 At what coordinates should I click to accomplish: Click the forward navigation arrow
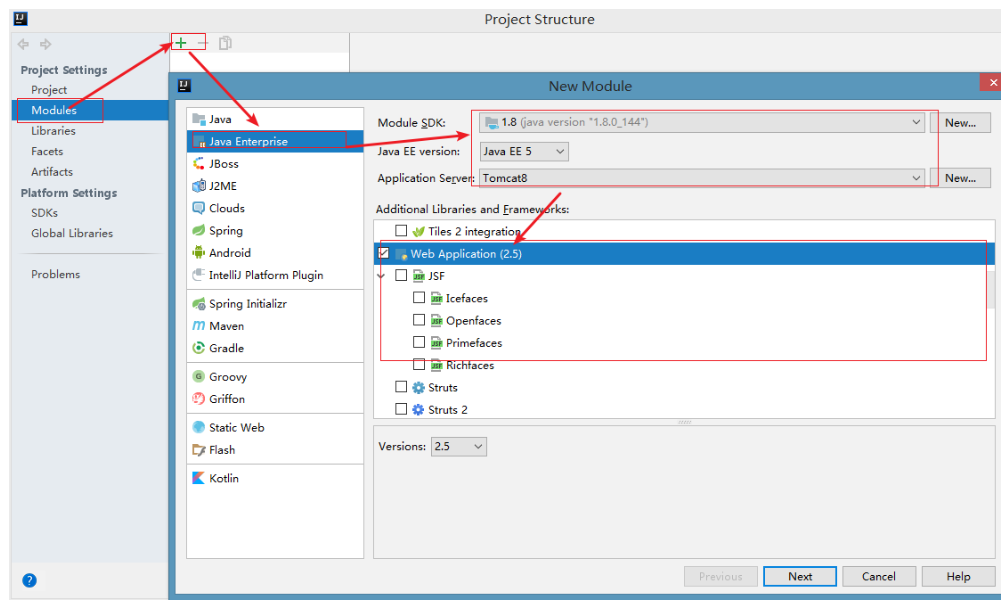coord(46,44)
